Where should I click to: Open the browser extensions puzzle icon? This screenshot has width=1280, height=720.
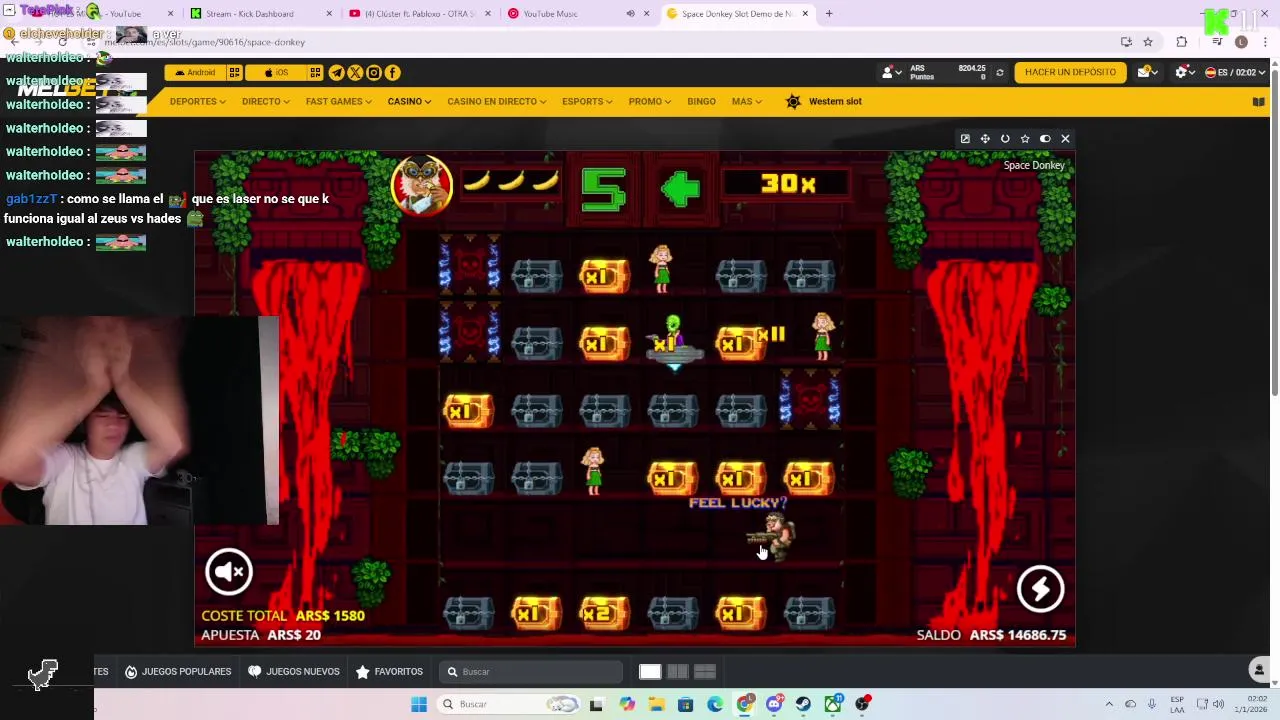(1182, 42)
